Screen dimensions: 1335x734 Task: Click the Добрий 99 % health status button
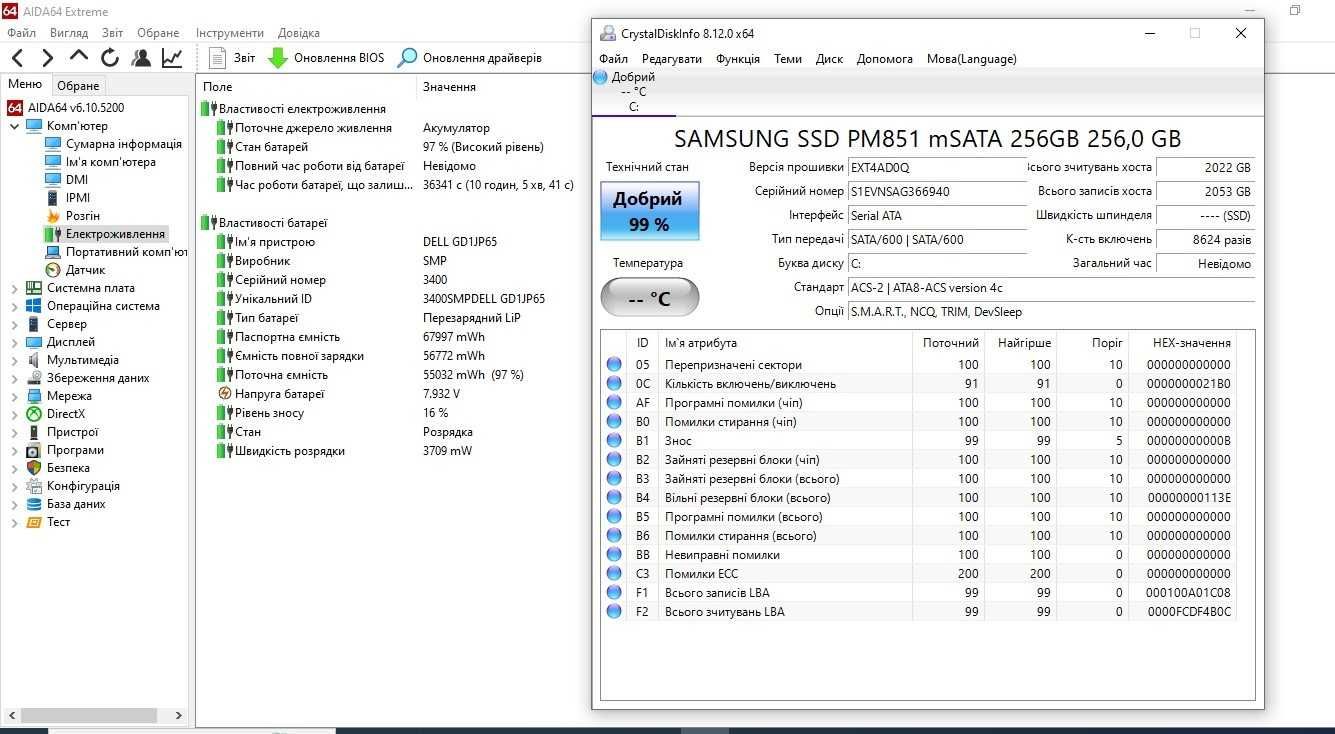[649, 211]
